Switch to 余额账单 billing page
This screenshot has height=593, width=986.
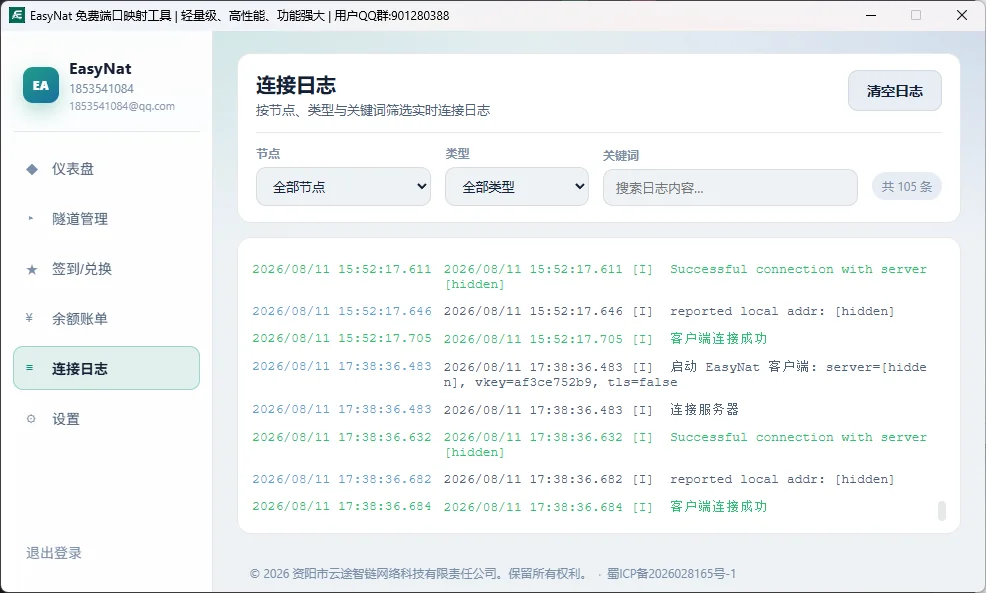106,319
